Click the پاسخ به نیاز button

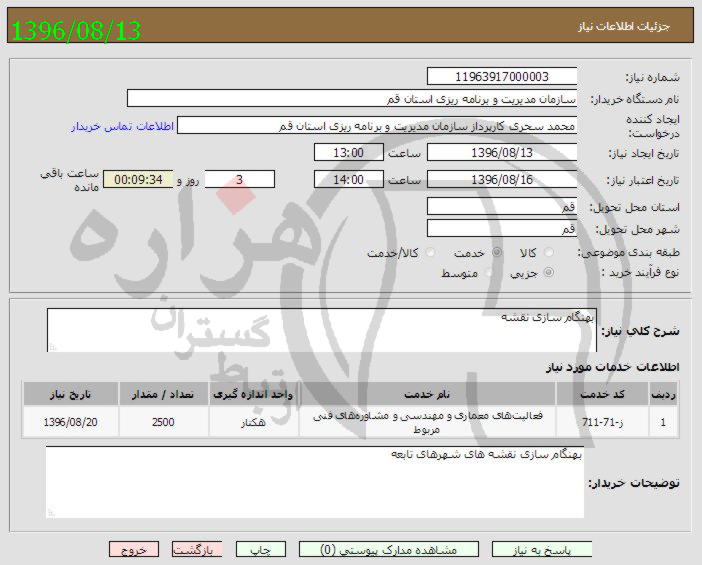(542, 550)
